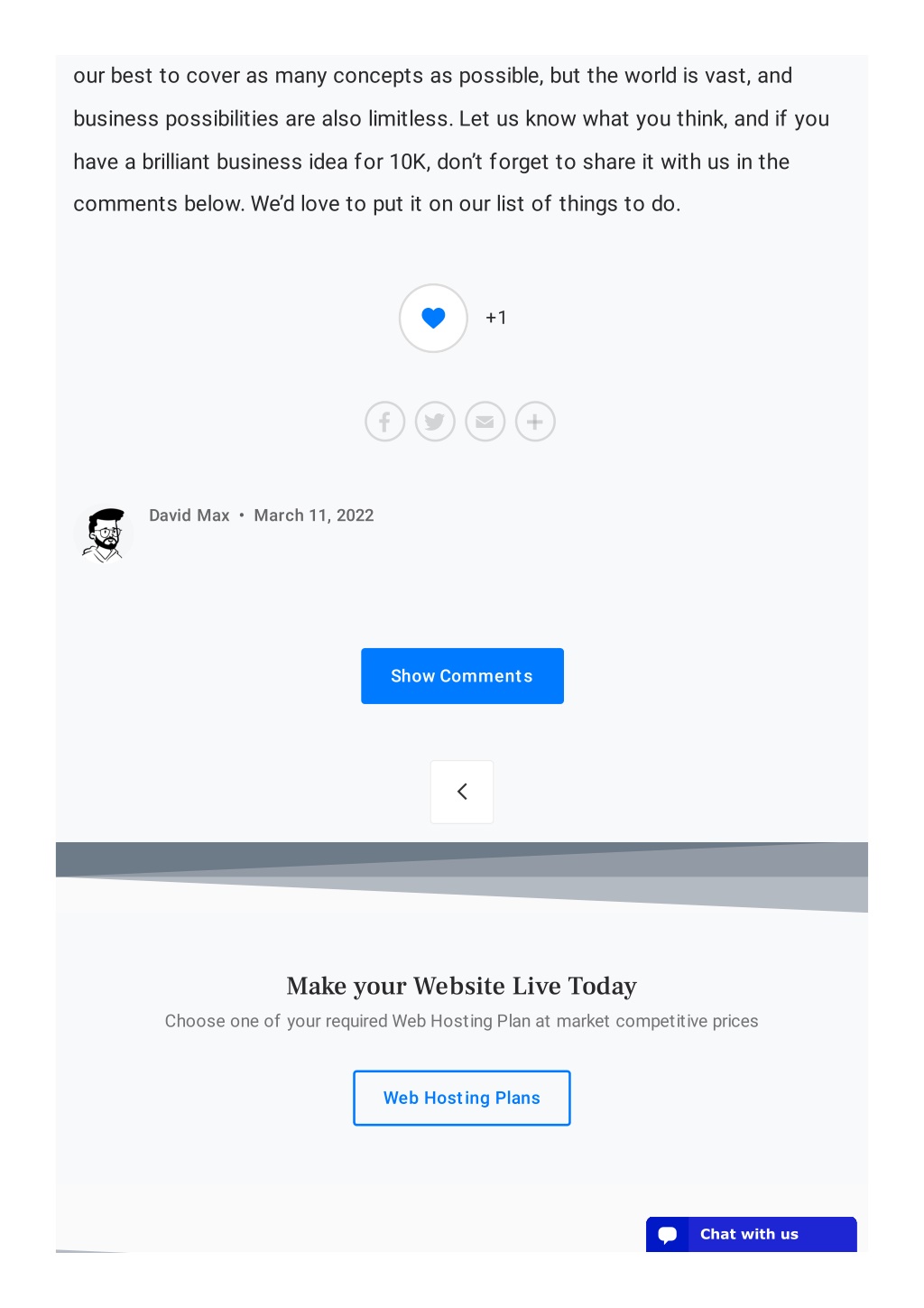Show Comments button
924x1308 pixels.
tap(462, 676)
